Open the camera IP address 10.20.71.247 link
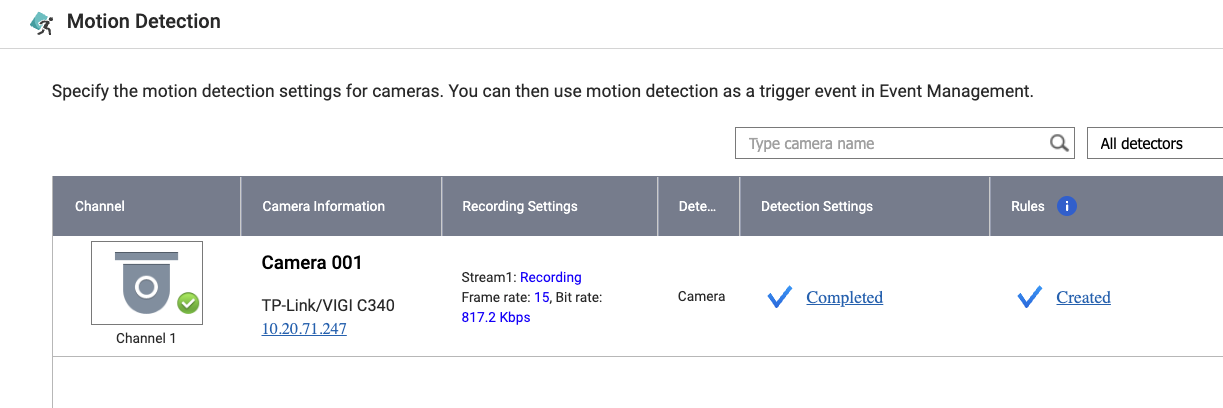The height and width of the screenshot is (408, 1223). tap(304, 328)
